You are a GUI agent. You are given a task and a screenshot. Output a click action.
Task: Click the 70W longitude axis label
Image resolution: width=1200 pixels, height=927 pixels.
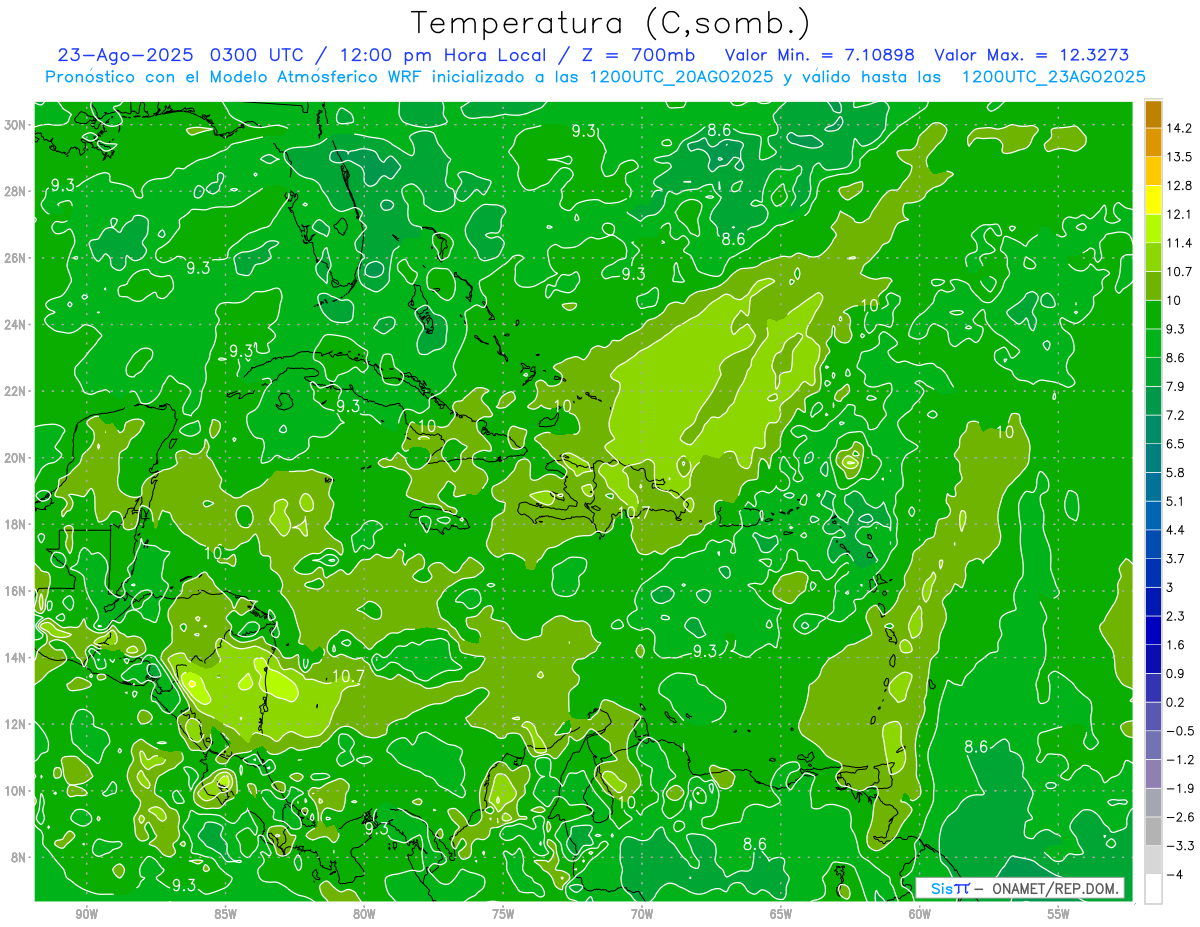642,914
